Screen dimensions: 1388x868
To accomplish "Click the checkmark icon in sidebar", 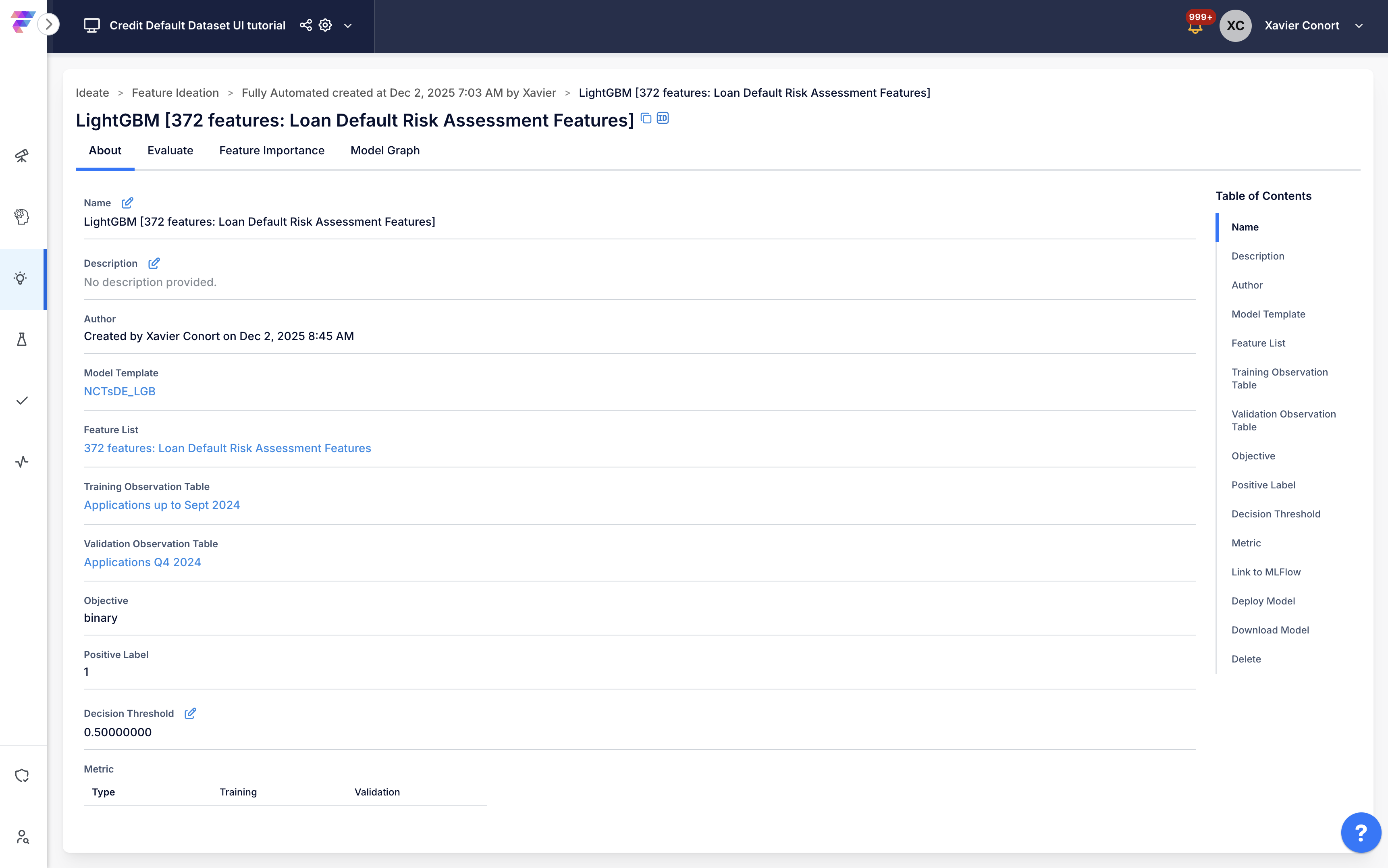I will coord(22,401).
